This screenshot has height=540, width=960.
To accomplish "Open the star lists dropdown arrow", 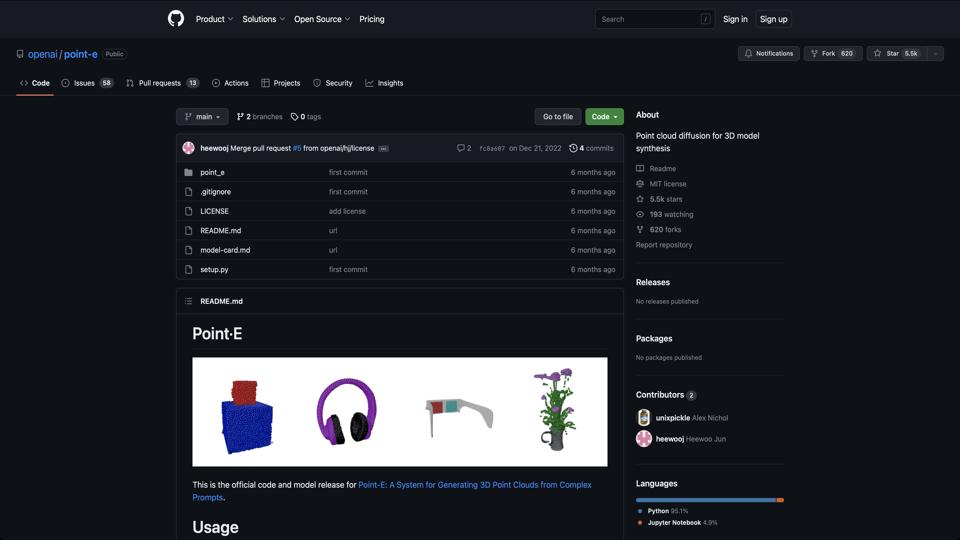I will click(935, 54).
